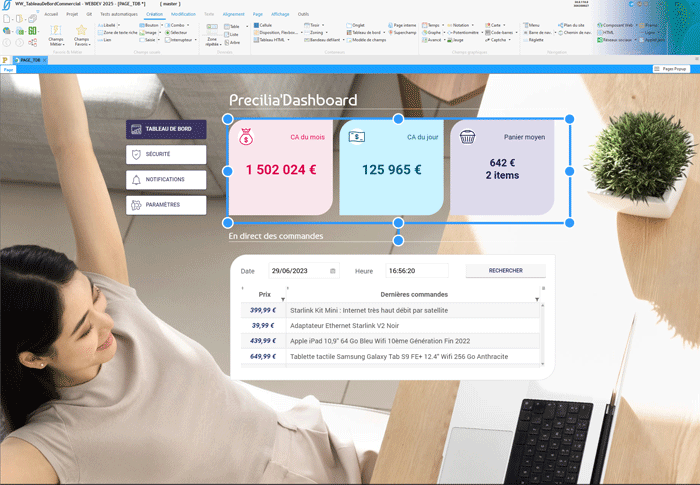Expand the Carte control dropdown

click(504, 25)
